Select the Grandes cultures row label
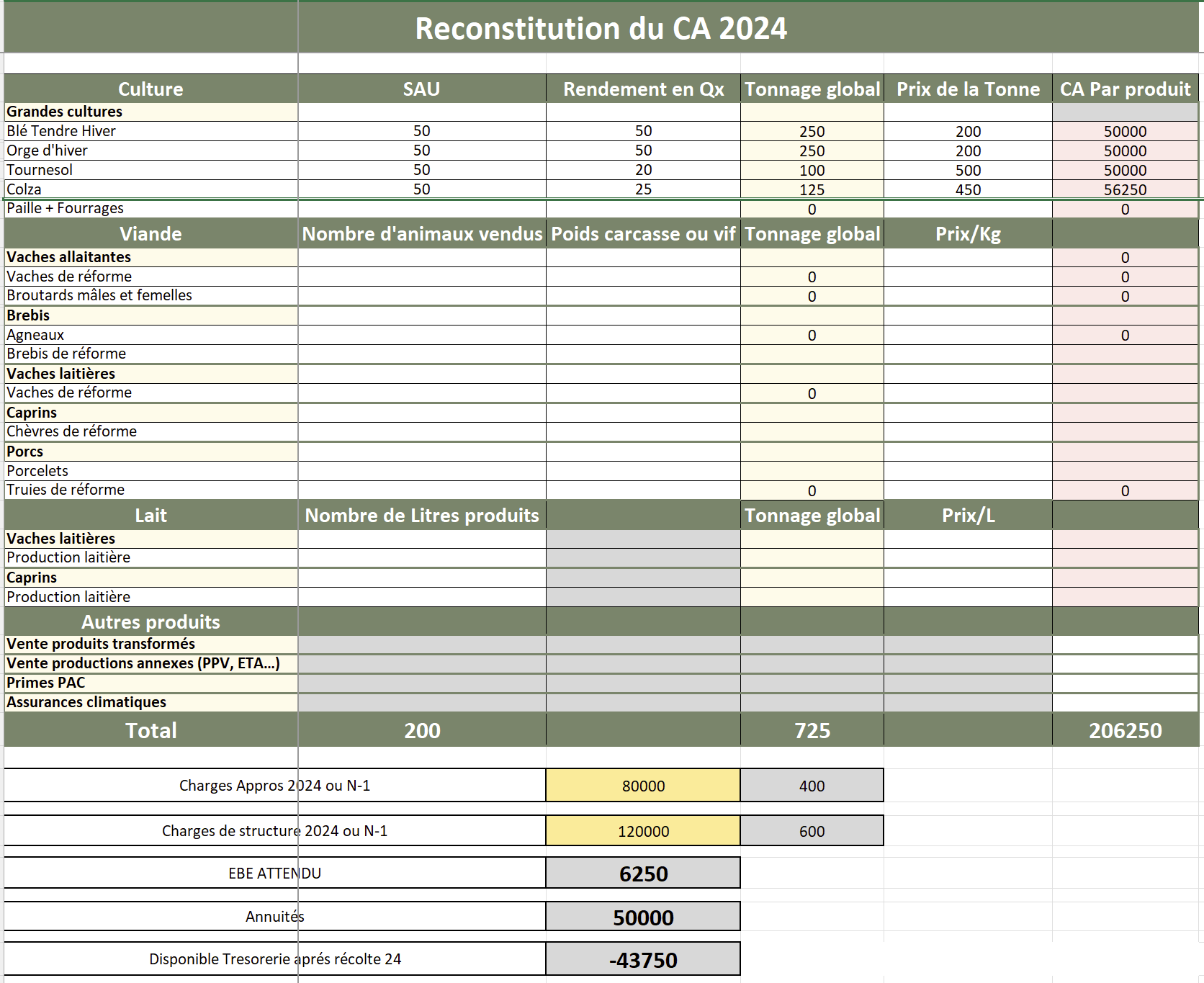Viewport: 1204px width, 983px height. [x=150, y=112]
